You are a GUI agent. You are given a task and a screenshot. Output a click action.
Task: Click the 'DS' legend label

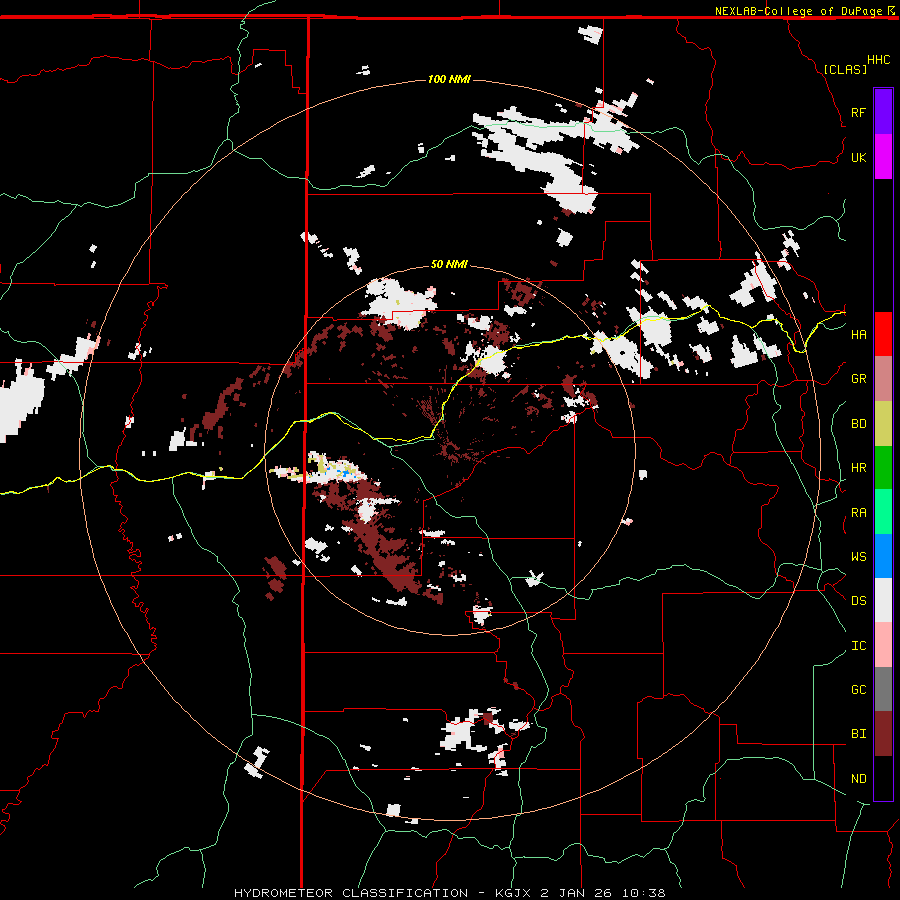coord(858,601)
